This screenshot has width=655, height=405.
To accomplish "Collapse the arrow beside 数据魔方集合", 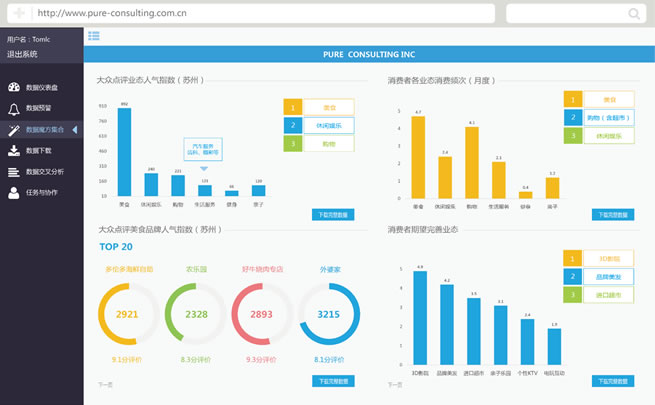I will tap(74, 130).
